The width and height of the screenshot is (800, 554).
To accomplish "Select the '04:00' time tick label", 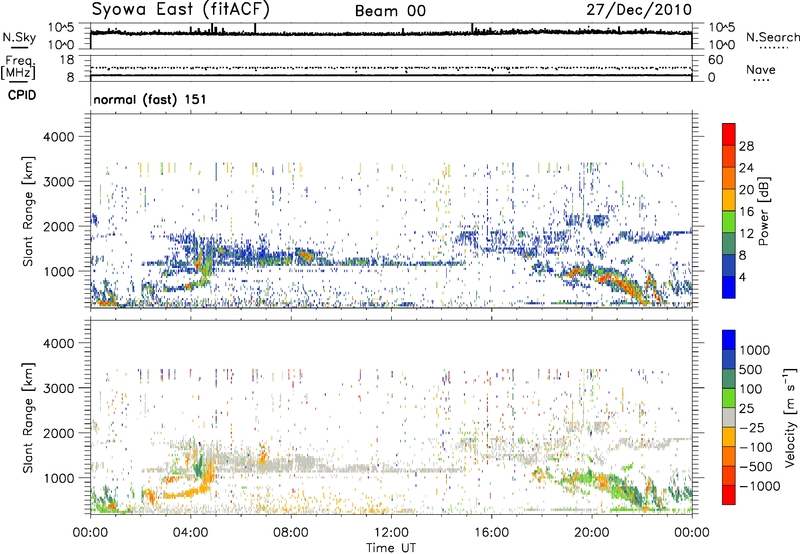I will [190, 533].
